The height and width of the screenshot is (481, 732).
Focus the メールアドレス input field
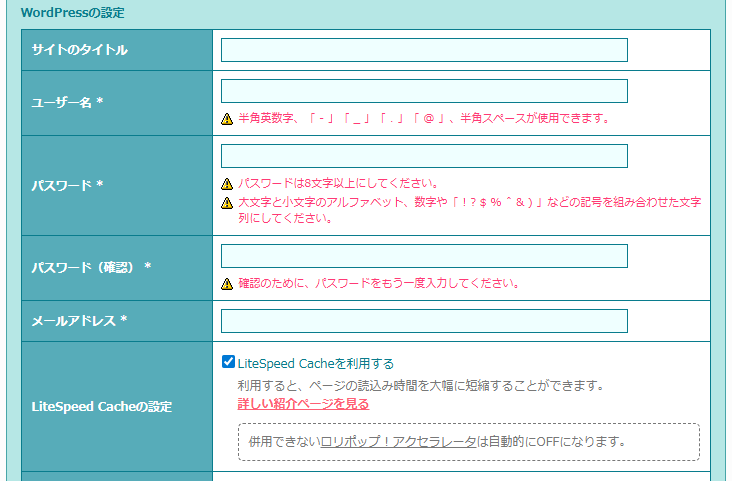[x=424, y=321]
